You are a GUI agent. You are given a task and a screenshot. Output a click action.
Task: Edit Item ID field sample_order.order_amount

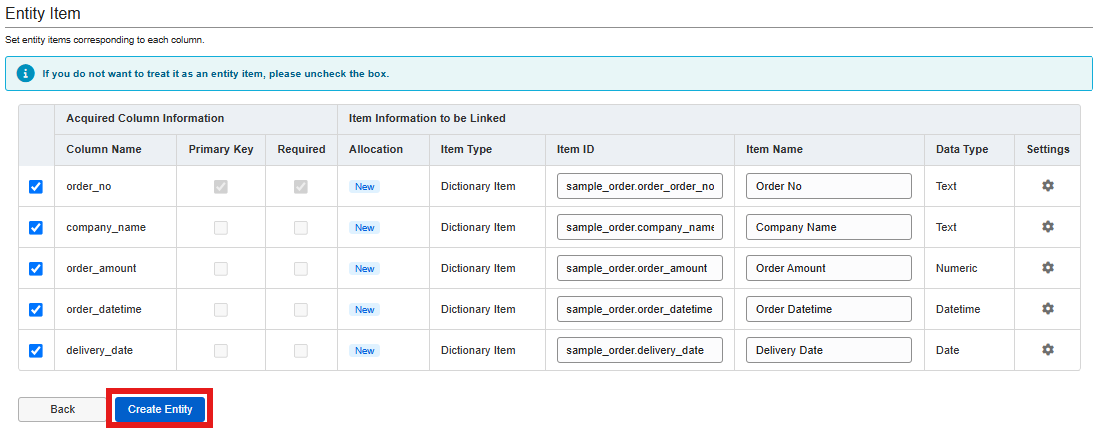click(640, 268)
